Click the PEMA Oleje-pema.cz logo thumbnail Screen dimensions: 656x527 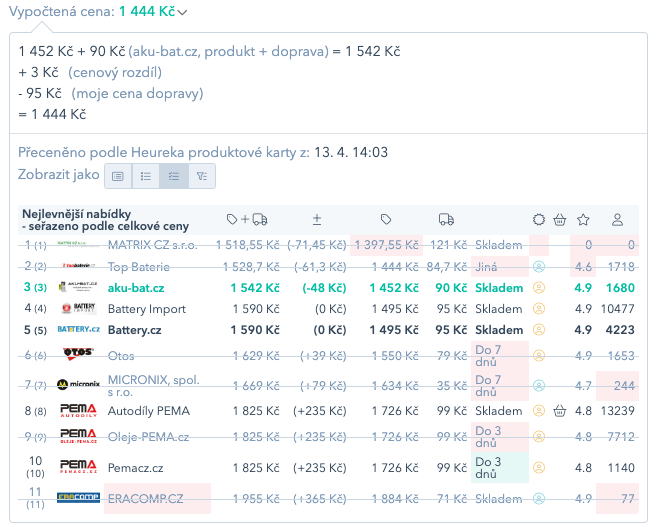coord(78,436)
